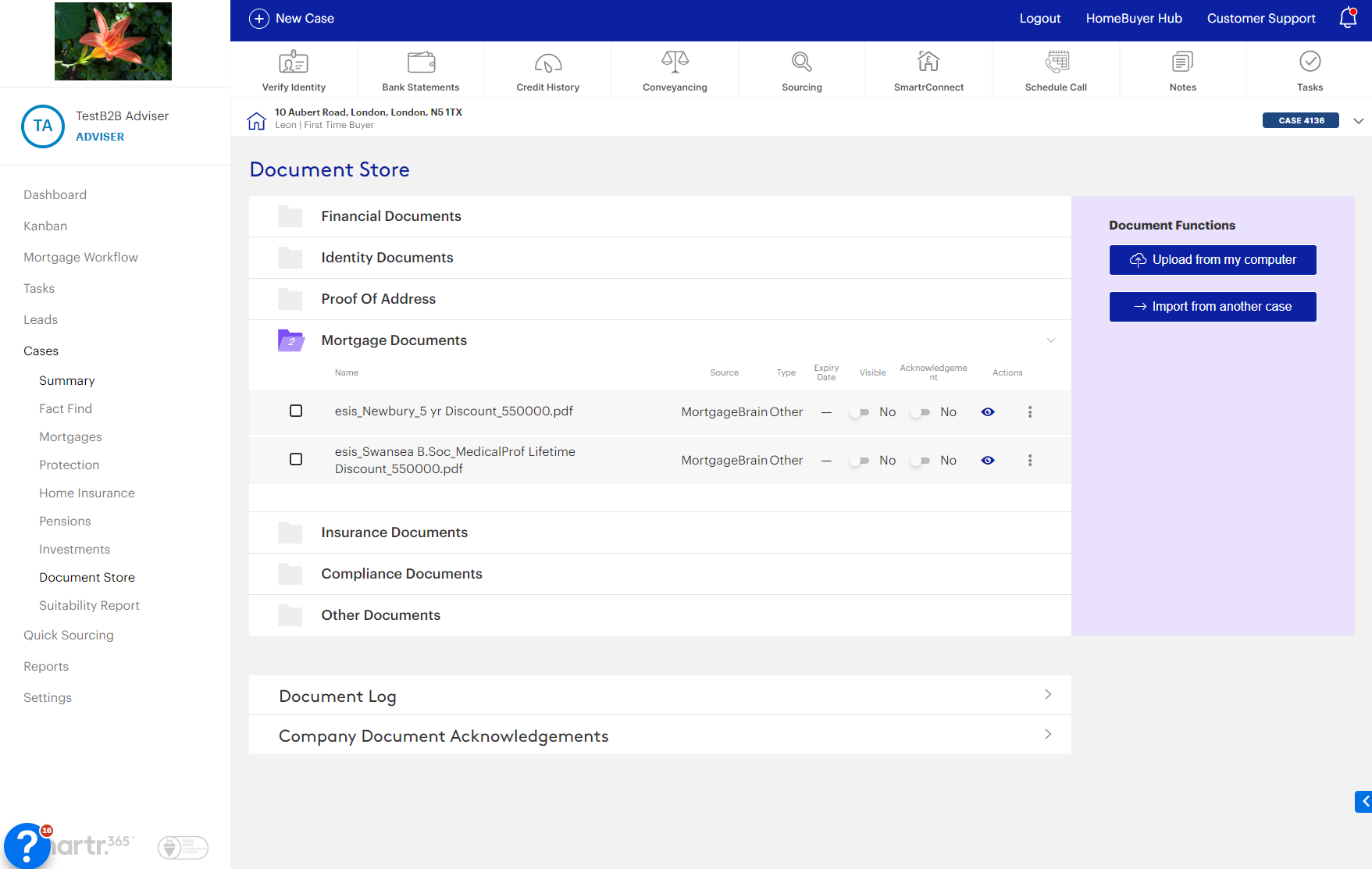Click Upload from my computer button

tap(1213, 260)
